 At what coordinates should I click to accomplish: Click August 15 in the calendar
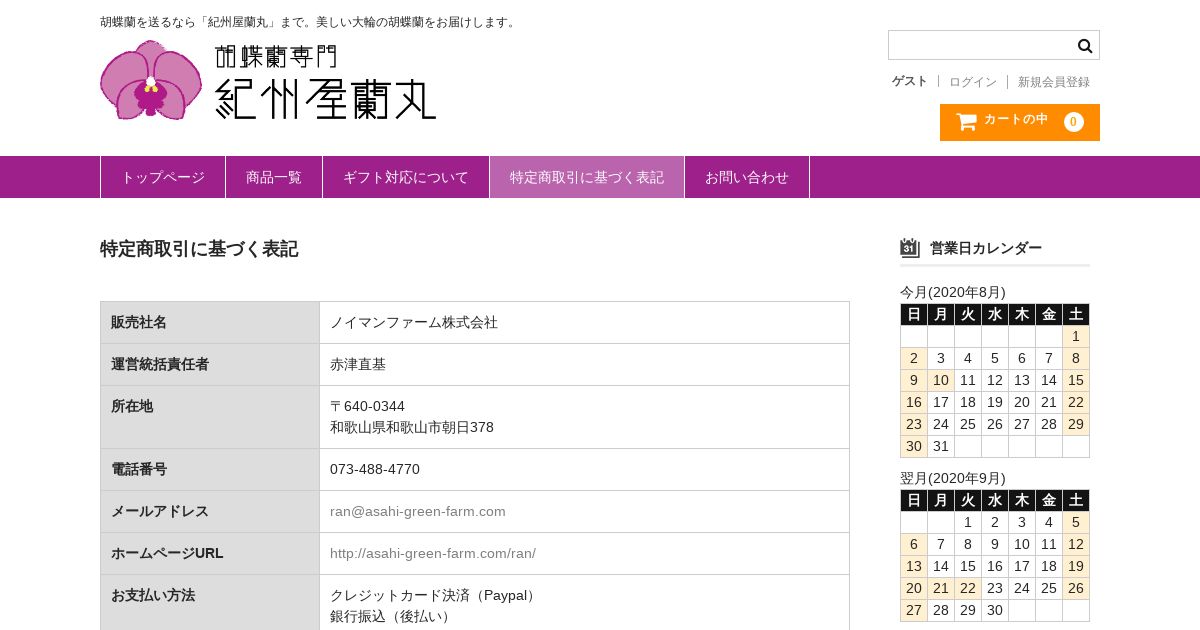[1076, 380]
